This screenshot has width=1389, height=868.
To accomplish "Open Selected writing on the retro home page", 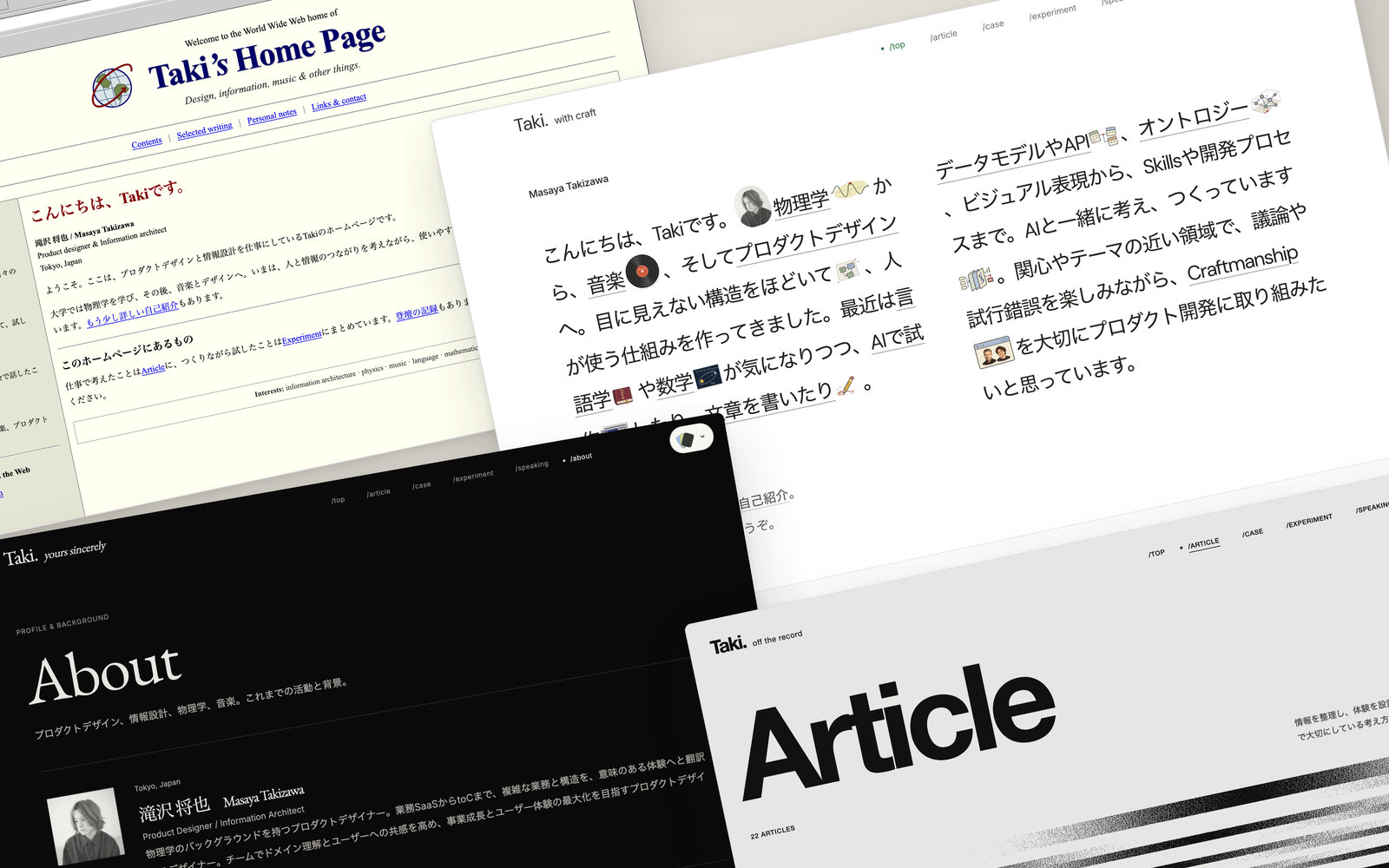I will point(205,130).
